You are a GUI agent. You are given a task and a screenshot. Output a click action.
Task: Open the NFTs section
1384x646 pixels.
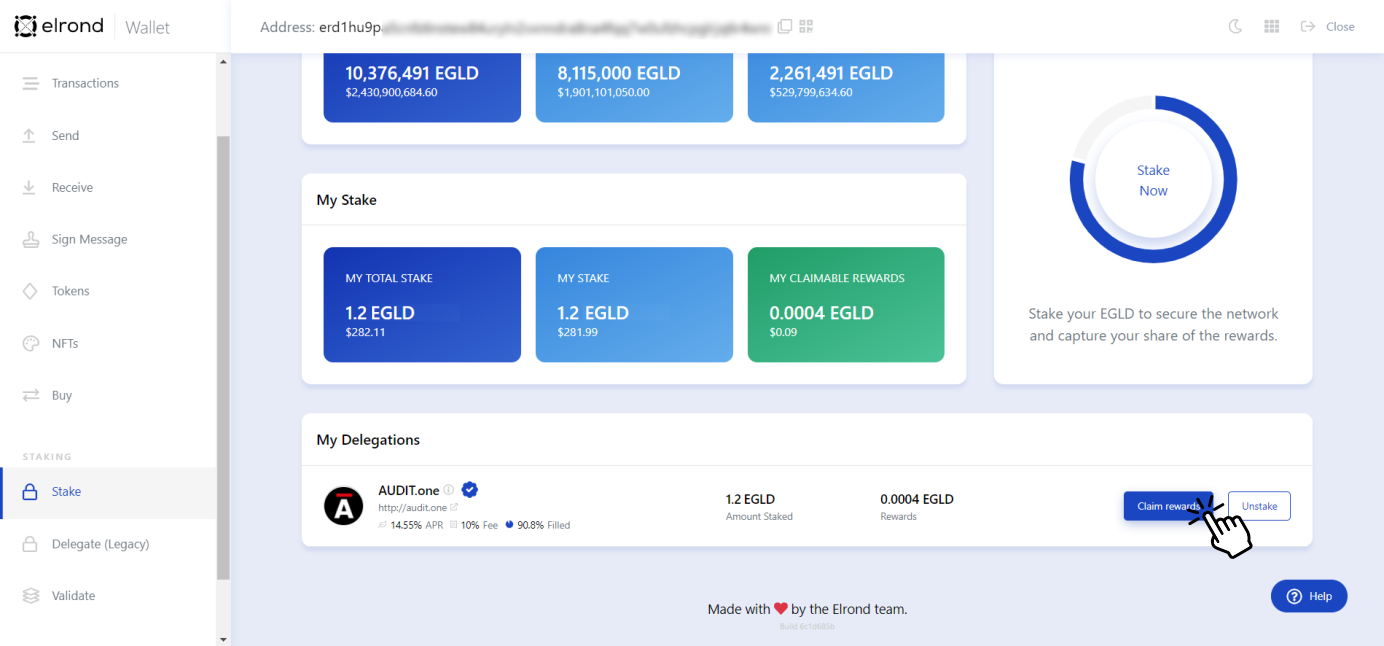click(x=108, y=343)
